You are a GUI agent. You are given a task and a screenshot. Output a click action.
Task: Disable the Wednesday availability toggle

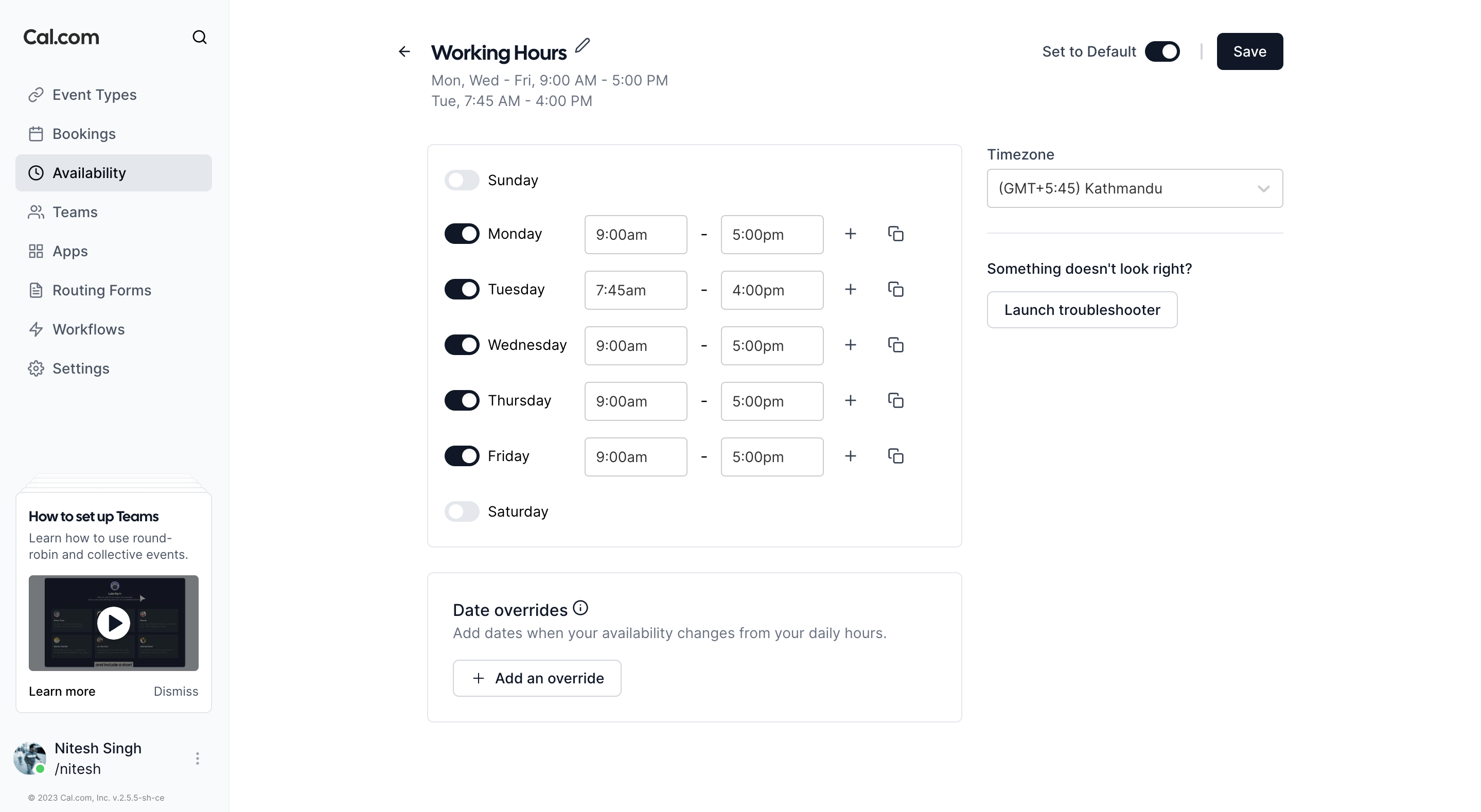click(x=462, y=345)
